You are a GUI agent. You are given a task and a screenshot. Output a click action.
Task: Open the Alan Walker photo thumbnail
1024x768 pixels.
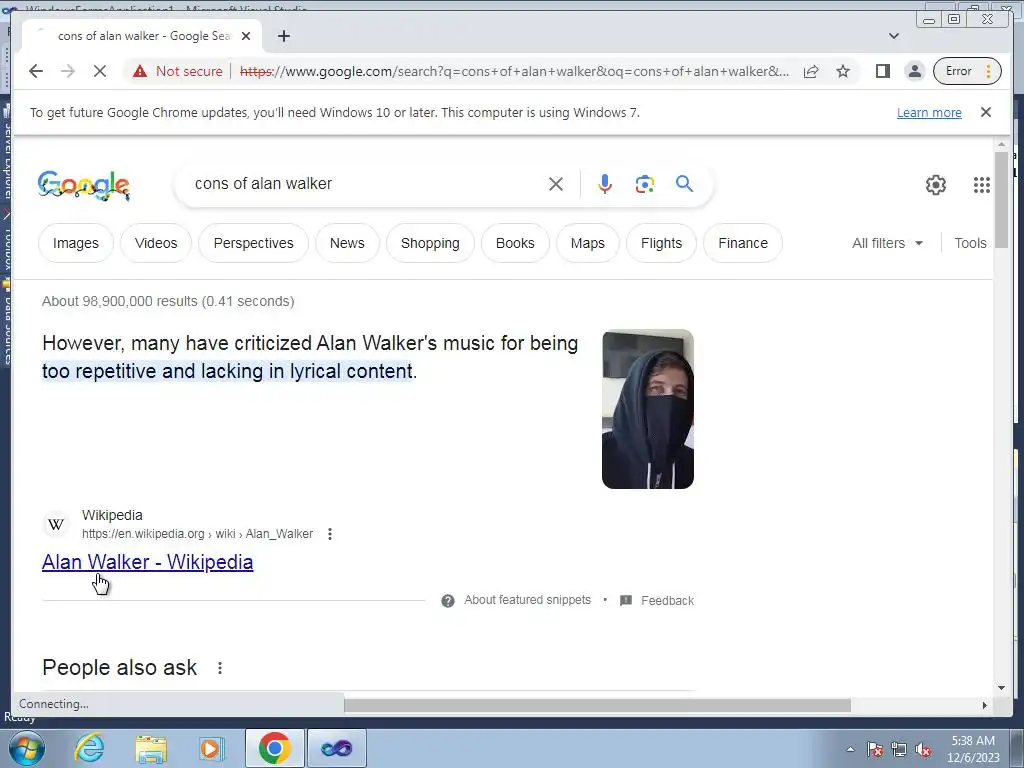648,409
